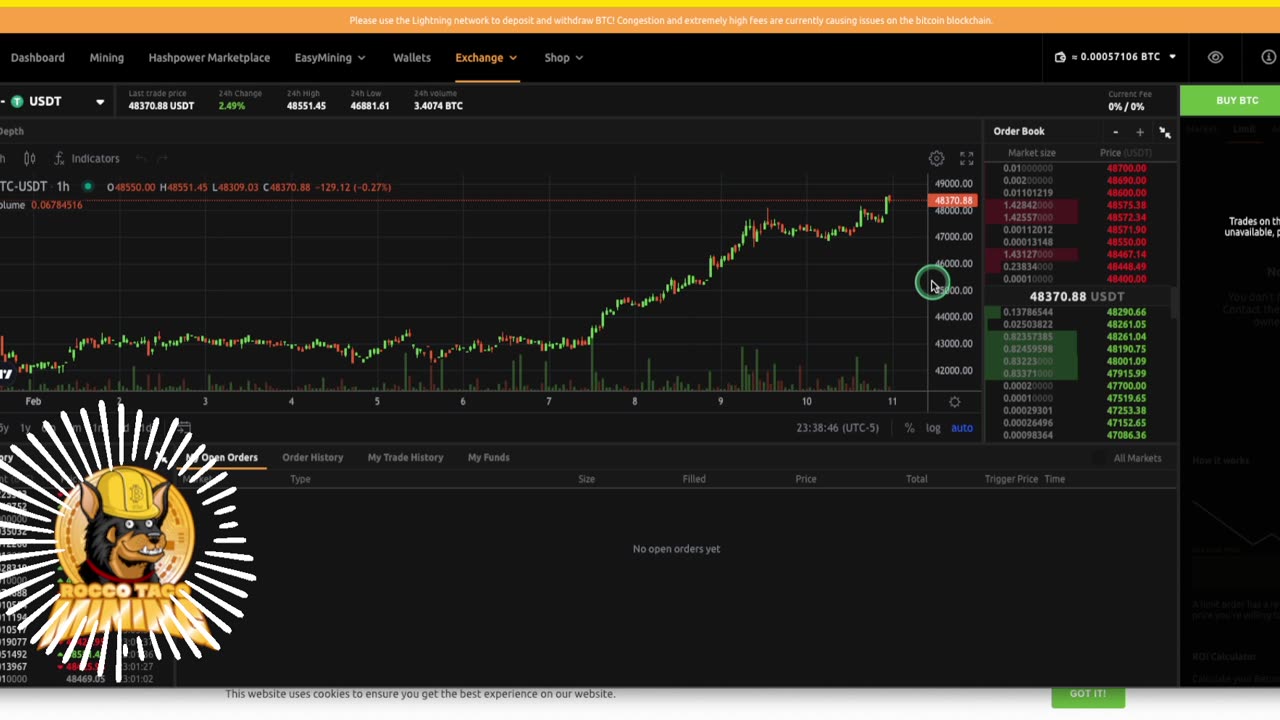Switch to My Trade History tab
Viewport: 1280px width, 720px height.
tap(405, 457)
